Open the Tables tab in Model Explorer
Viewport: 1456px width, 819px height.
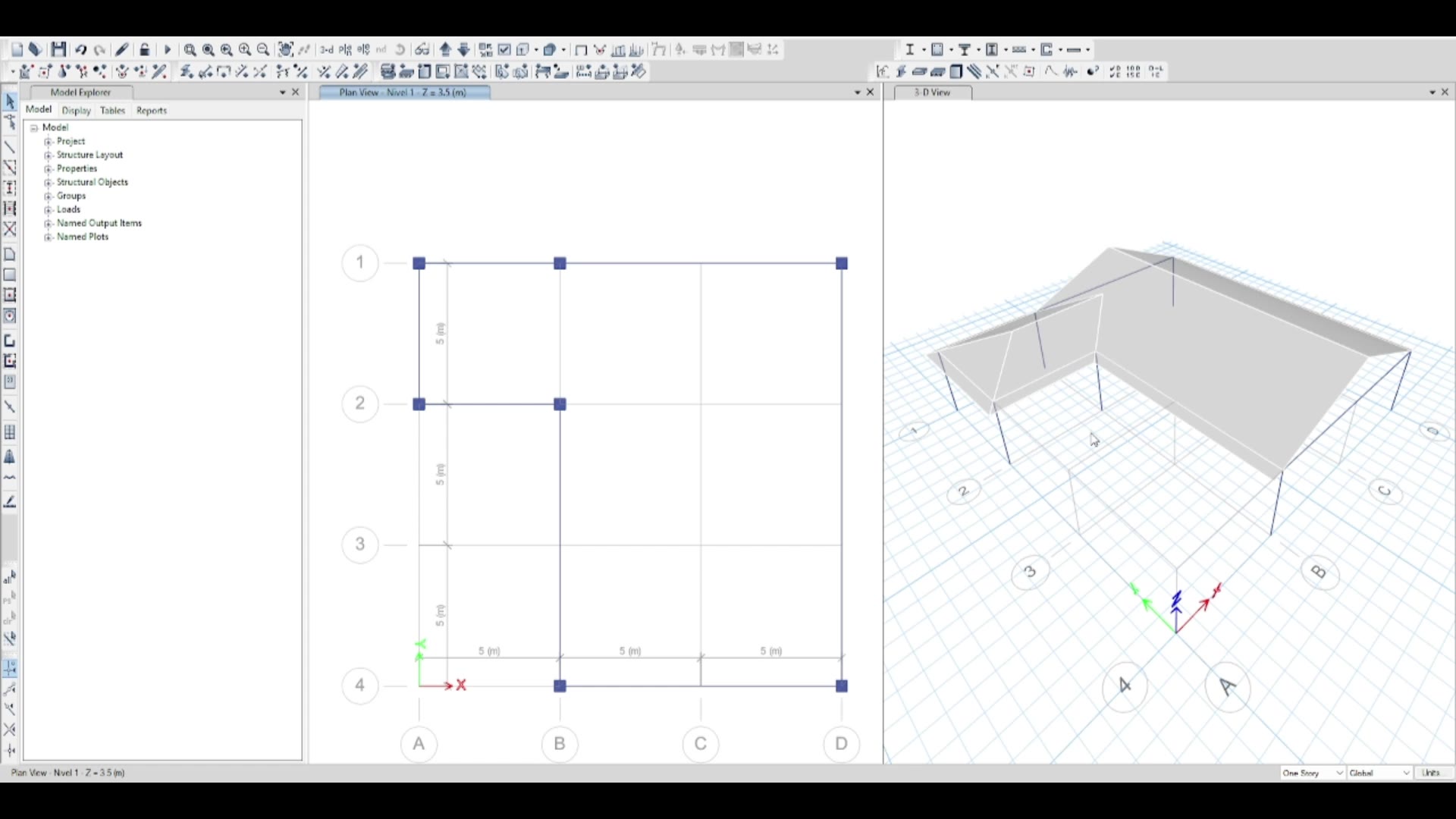click(x=113, y=111)
